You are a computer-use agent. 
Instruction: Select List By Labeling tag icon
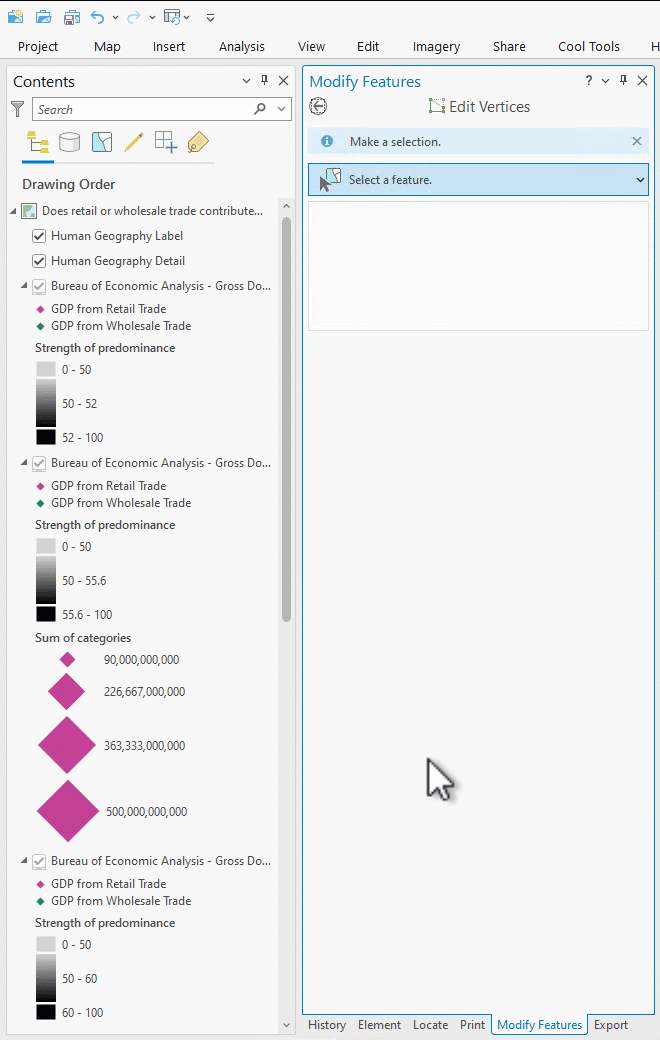pos(198,142)
